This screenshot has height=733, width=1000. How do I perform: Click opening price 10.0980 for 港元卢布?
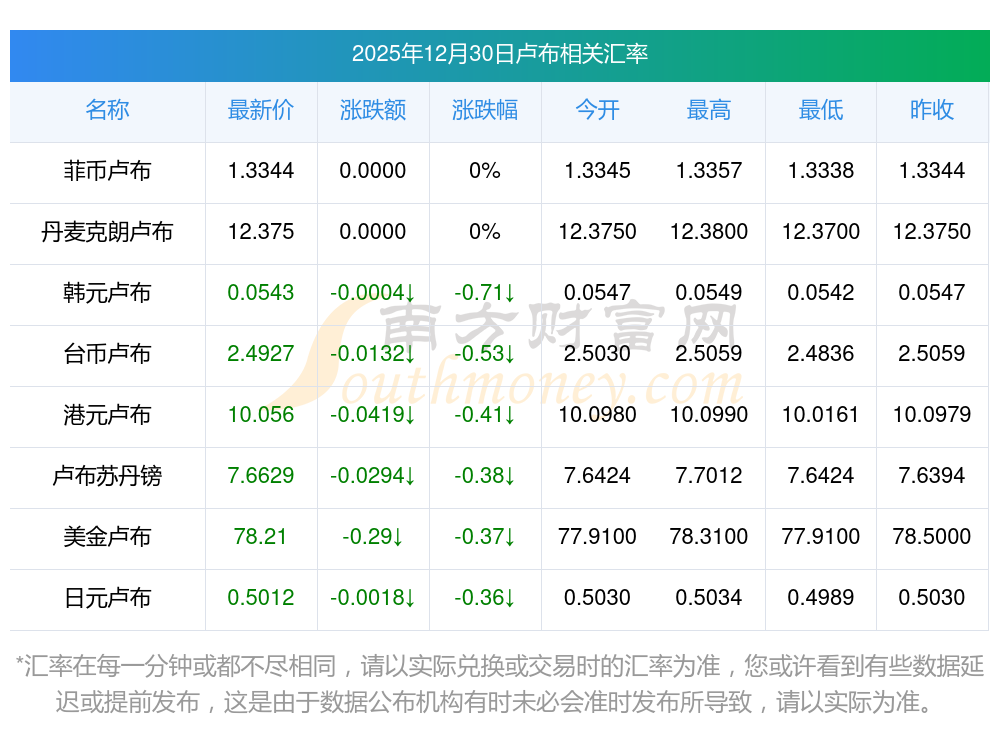coord(597,415)
